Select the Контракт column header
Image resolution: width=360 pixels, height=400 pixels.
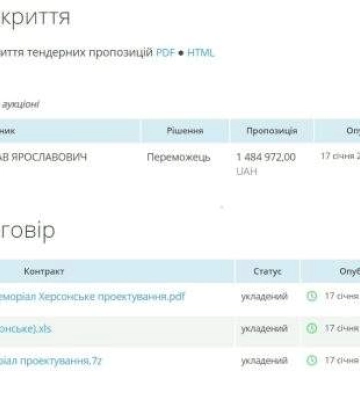coord(44,271)
